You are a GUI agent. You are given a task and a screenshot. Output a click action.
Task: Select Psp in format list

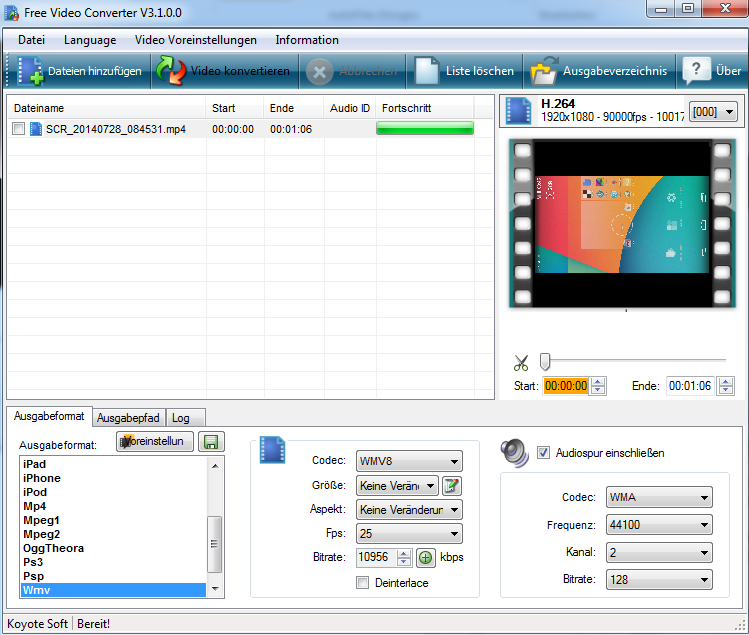(113, 576)
